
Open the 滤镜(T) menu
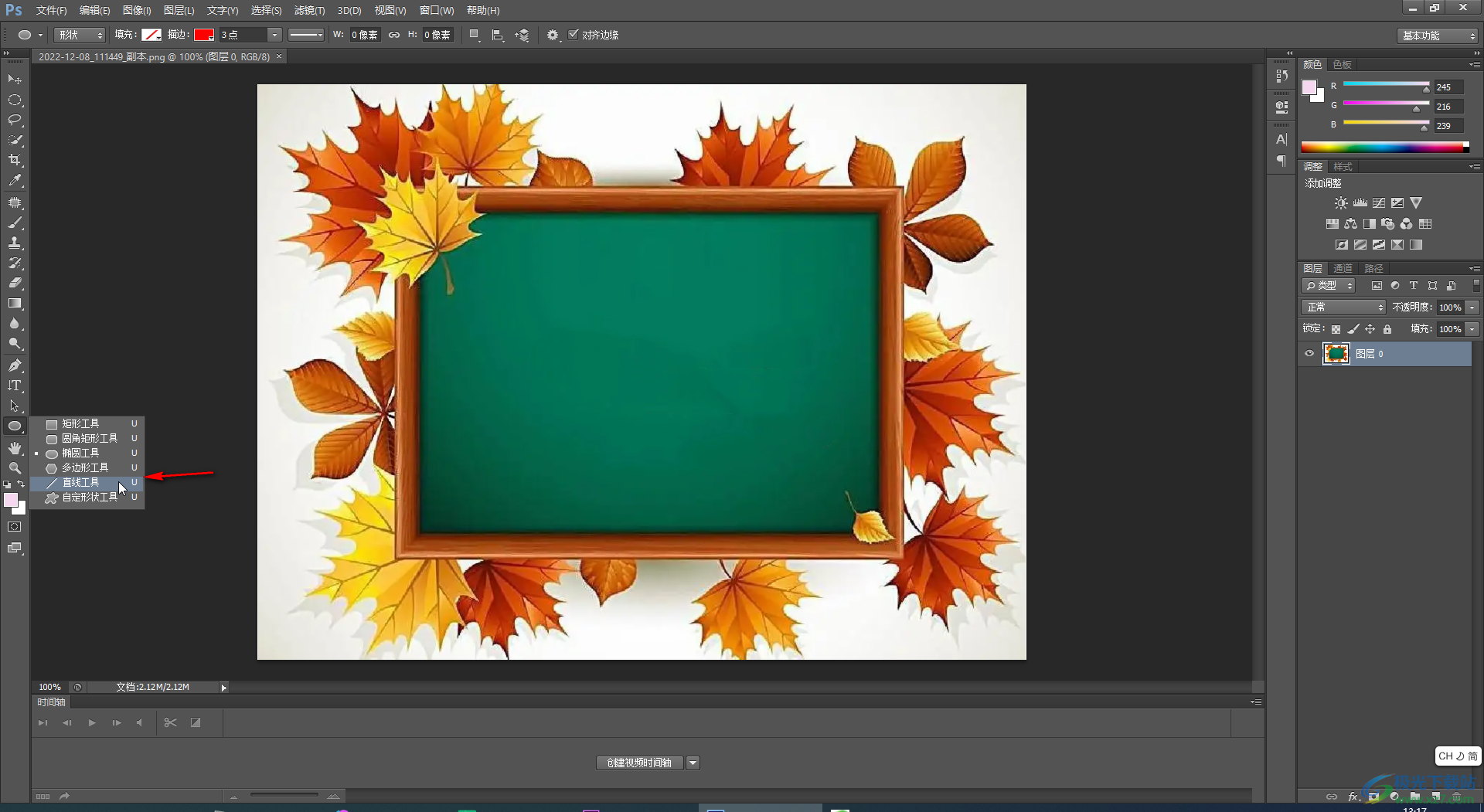pyautogui.click(x=309, y=10)
